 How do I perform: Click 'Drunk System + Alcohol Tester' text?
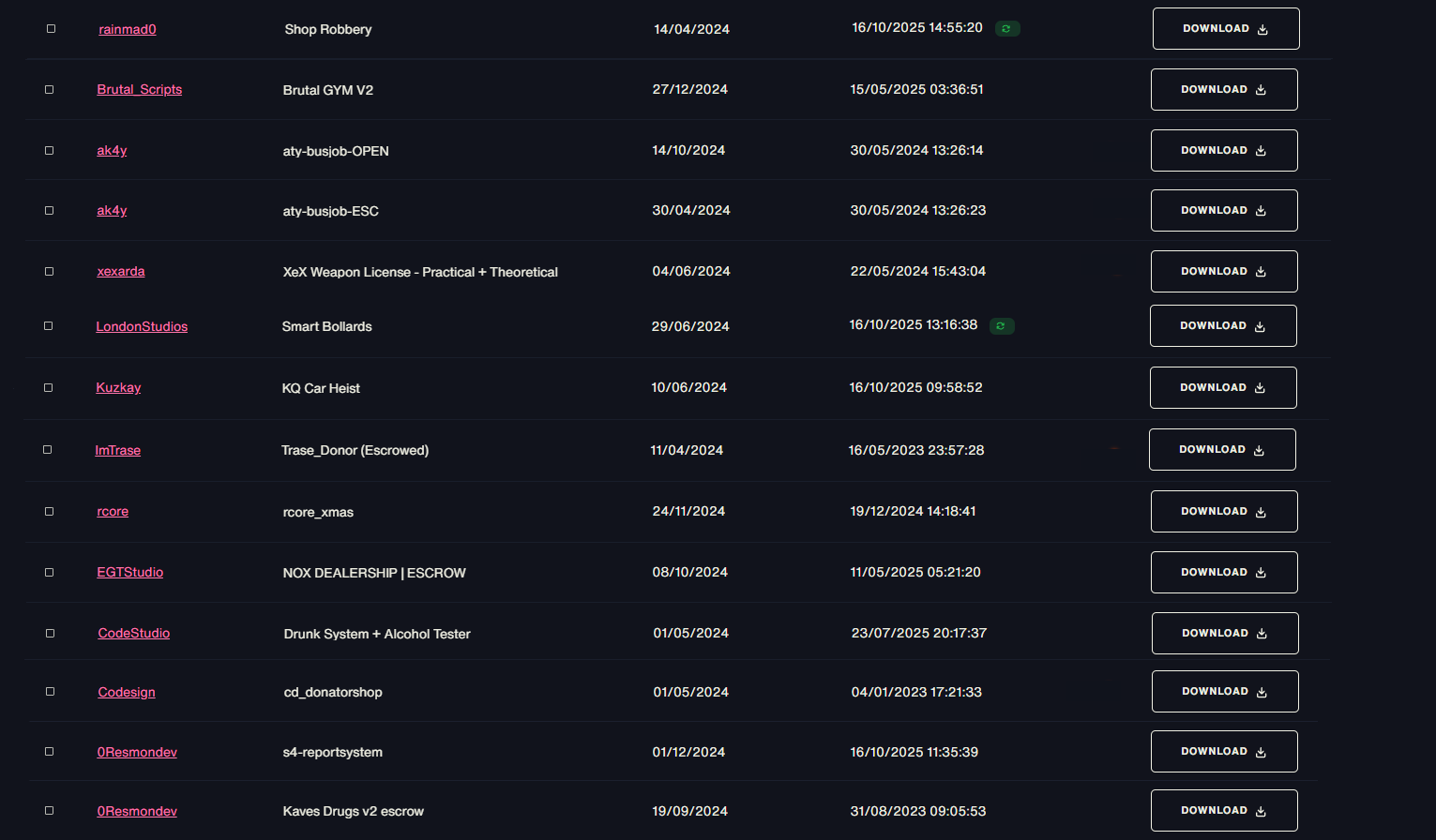(x=377, y=634)
